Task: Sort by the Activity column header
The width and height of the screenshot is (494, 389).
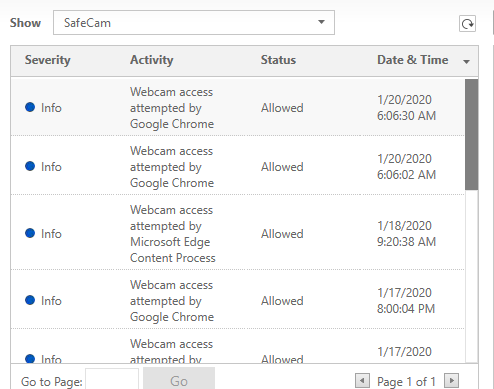Action: 151,60
